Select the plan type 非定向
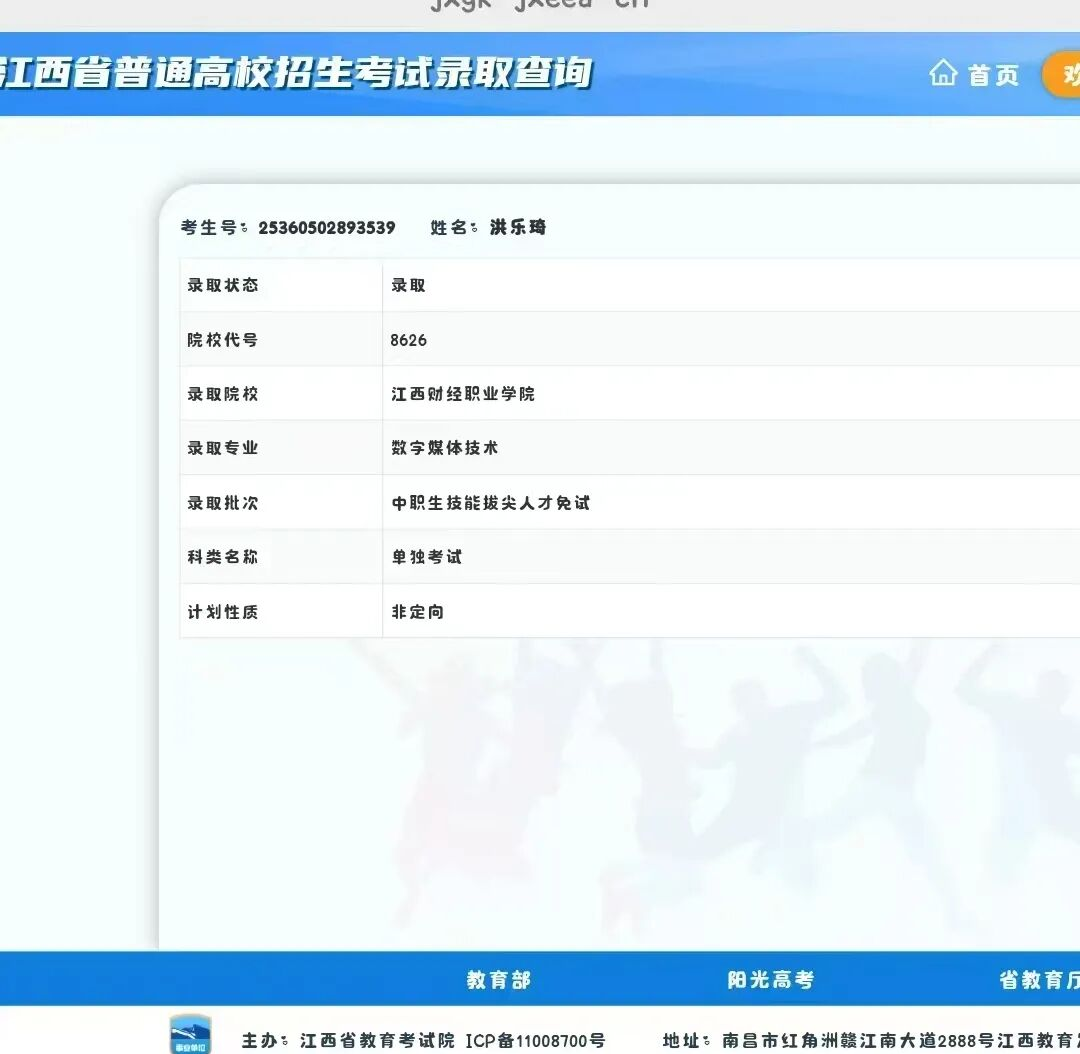Image resolution: width=1080 pixels, height=1054 pixels. 417,612
